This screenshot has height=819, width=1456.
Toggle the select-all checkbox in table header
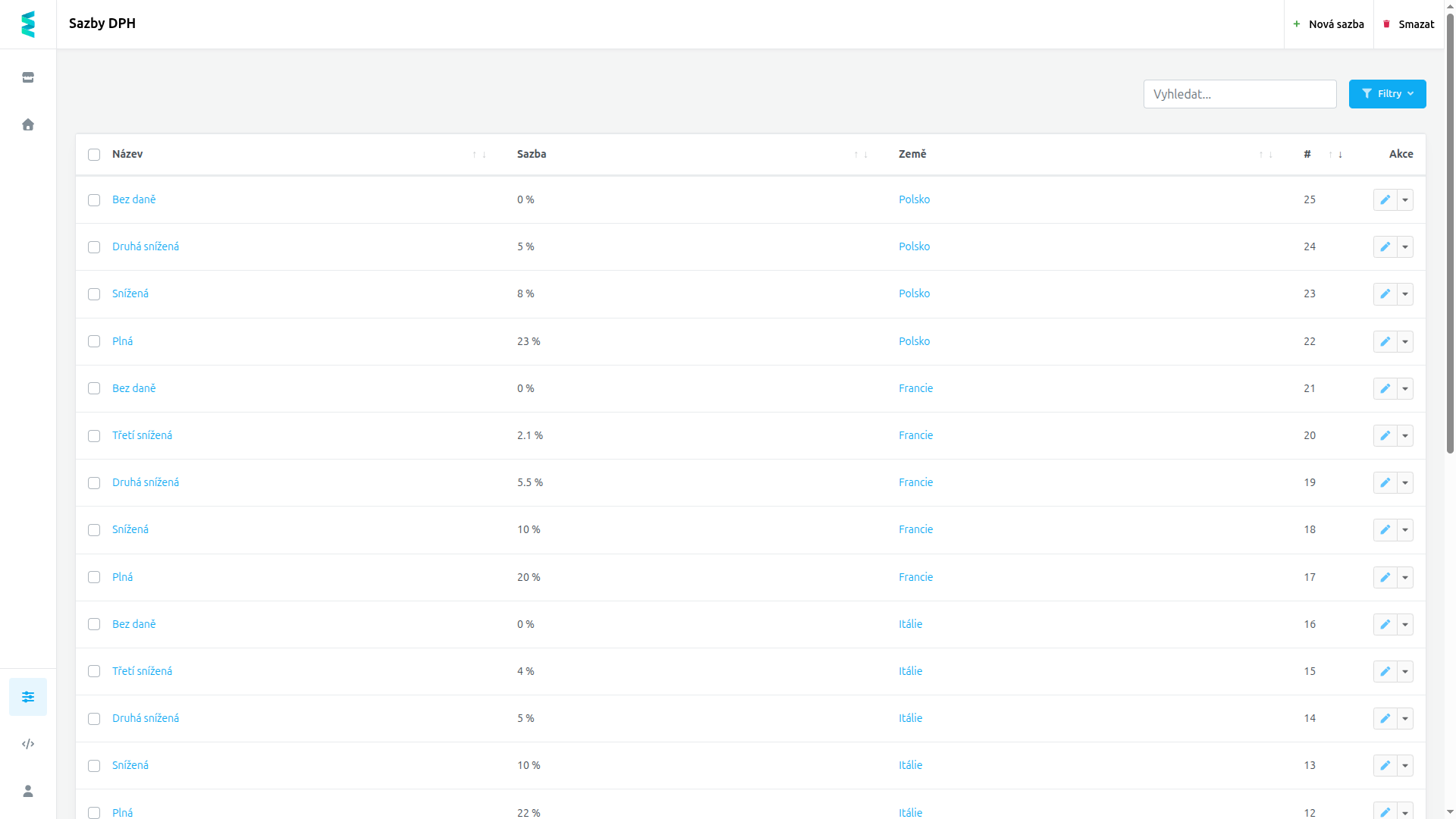pyautogui.click(x=94, y=155)
